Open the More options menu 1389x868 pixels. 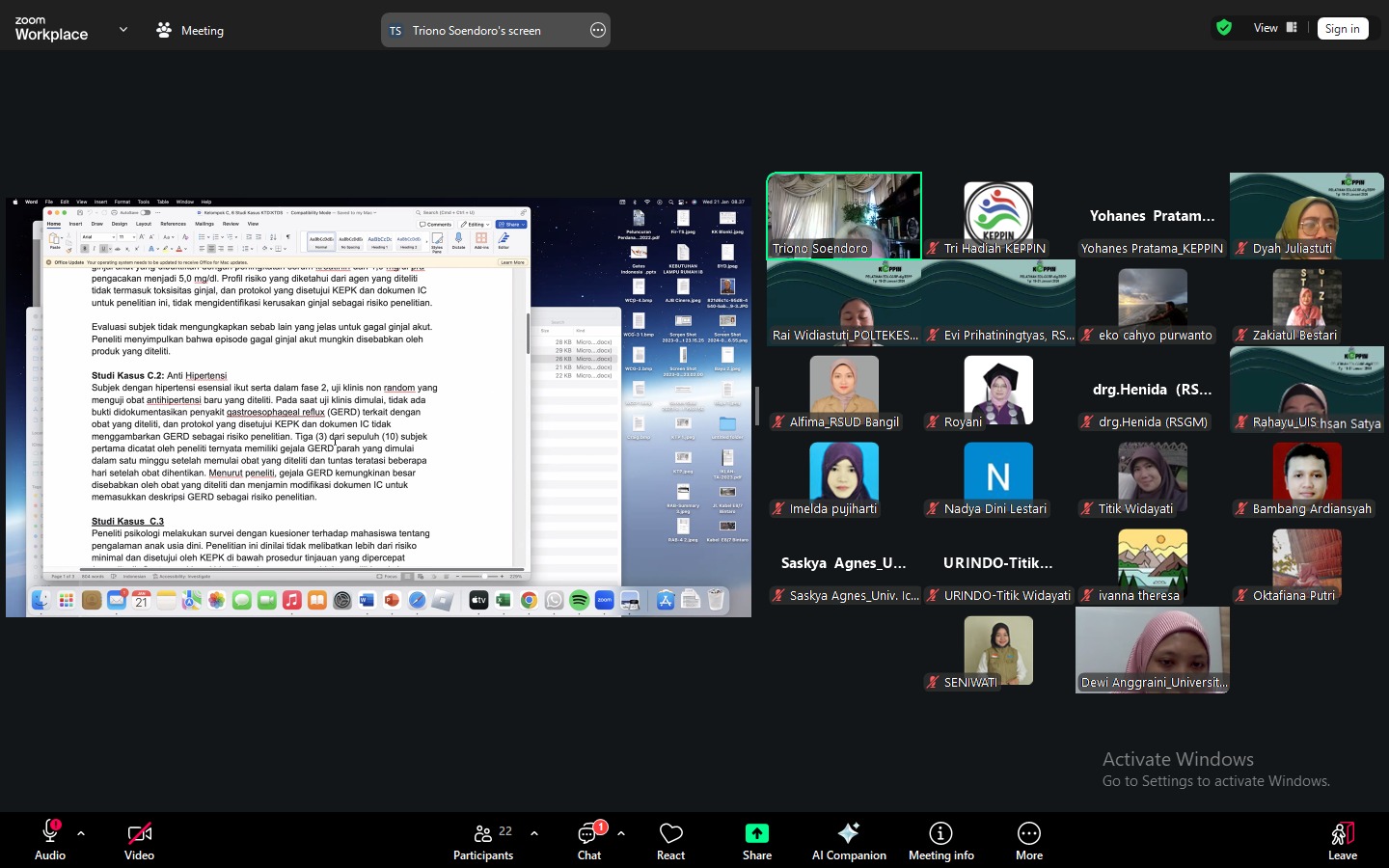[1028, 840]
